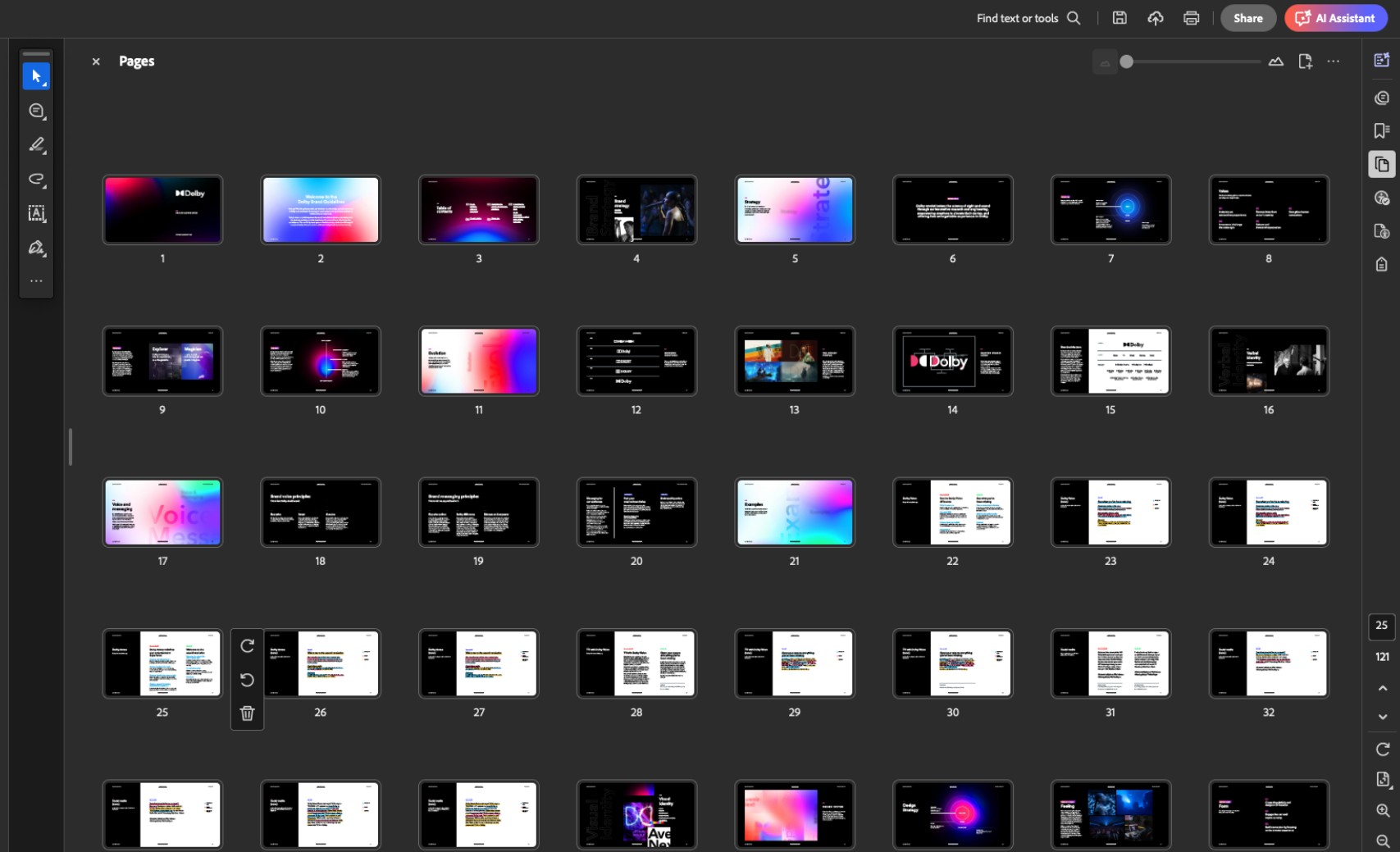
Task: Choose the add comment tool
Action: click(x=36, y=111)
